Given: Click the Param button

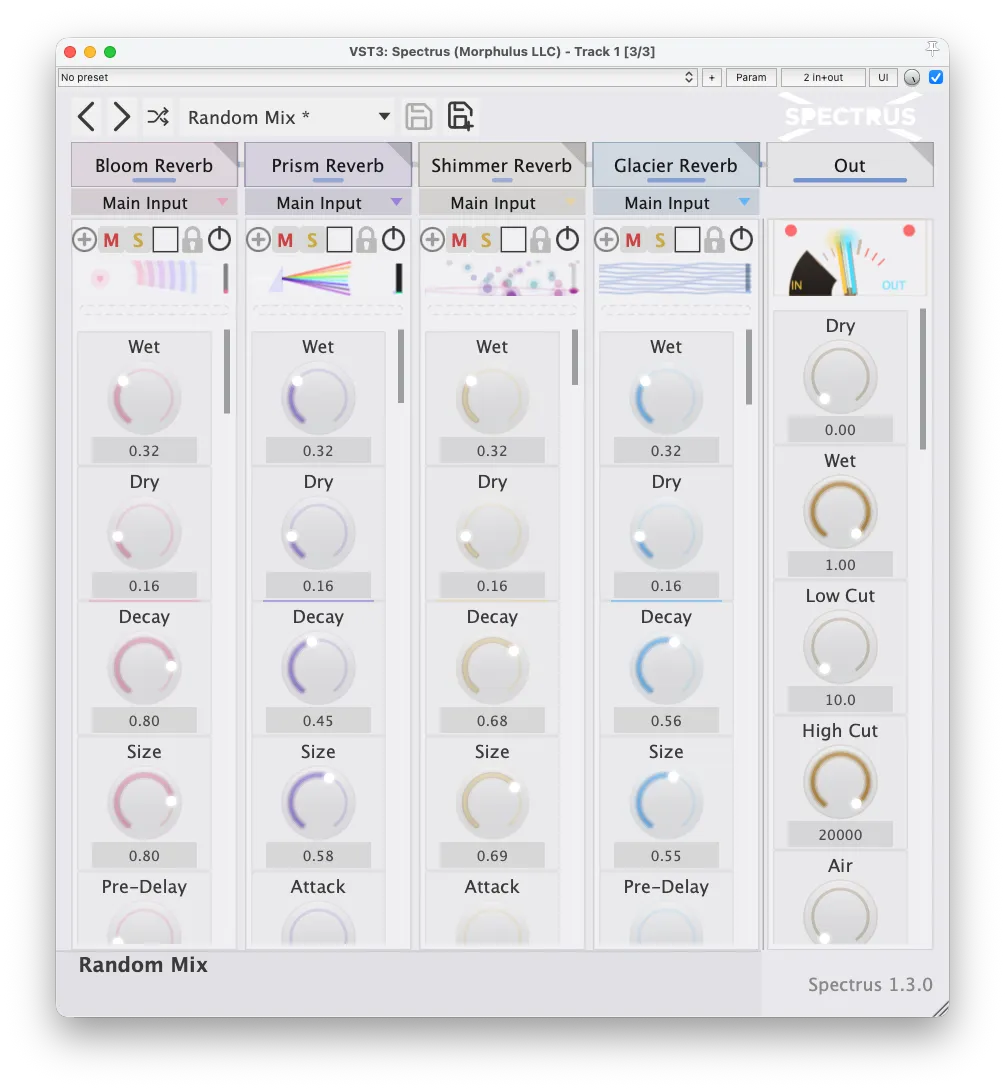Looking at the screenshot, I should [x=751, y=77].
